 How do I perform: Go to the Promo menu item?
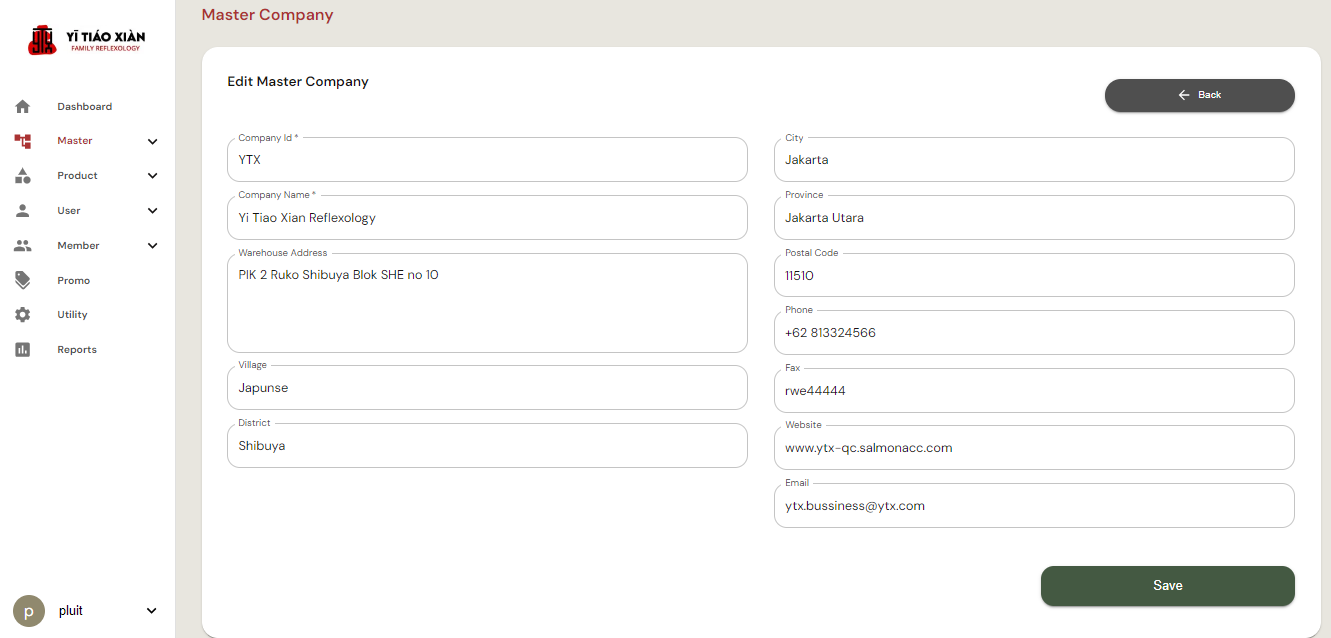(73, 281)
